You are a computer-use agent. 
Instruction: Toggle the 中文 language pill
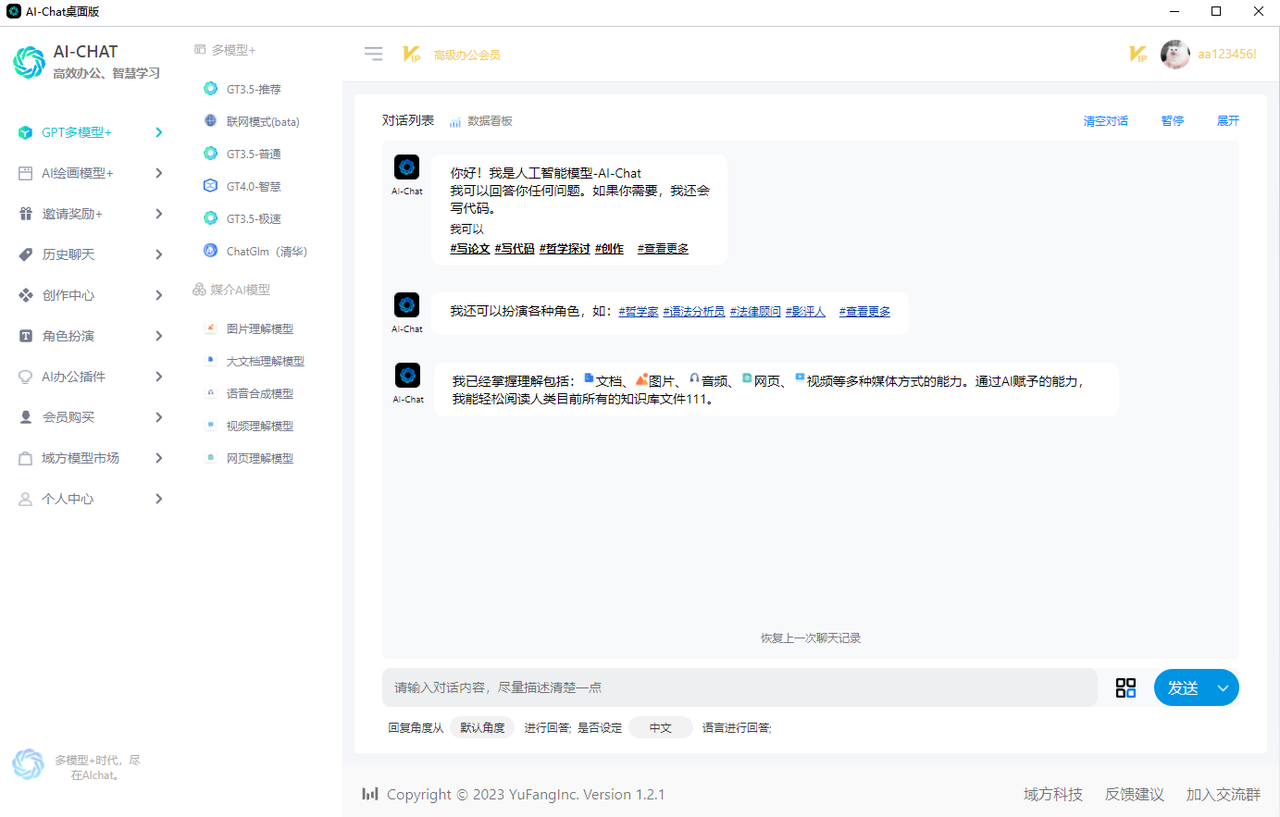click(660, 728)
